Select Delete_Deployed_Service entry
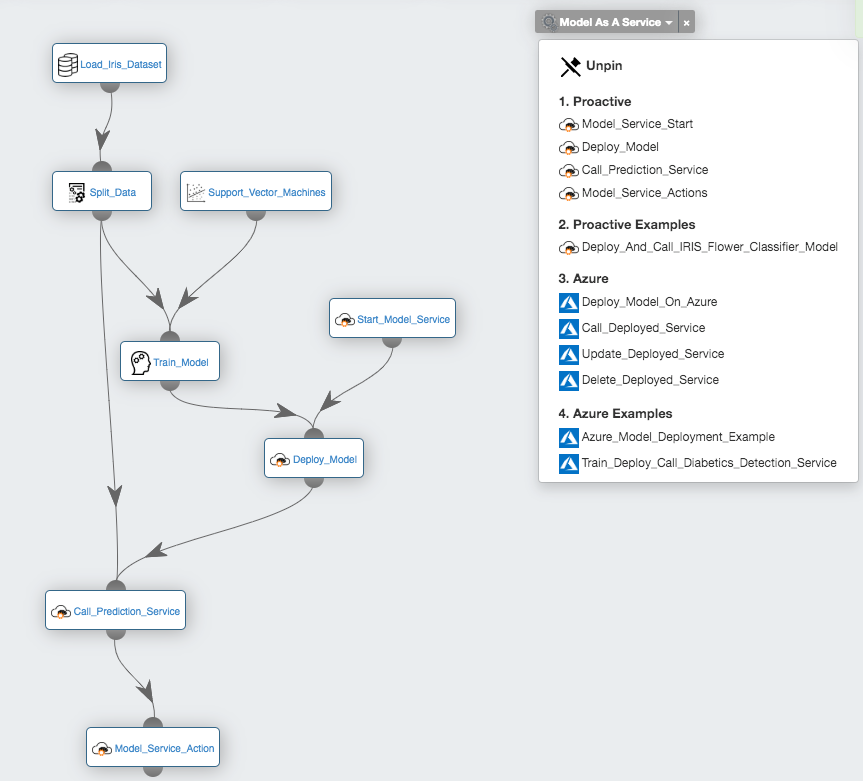 [650, 380]
